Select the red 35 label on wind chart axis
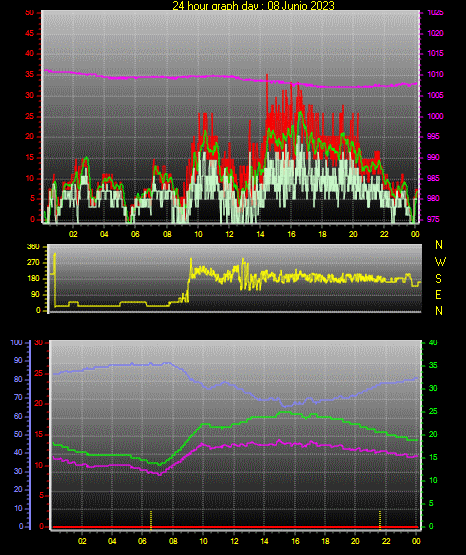The height and width of the screenshot is (555, 466). (30, 74)
